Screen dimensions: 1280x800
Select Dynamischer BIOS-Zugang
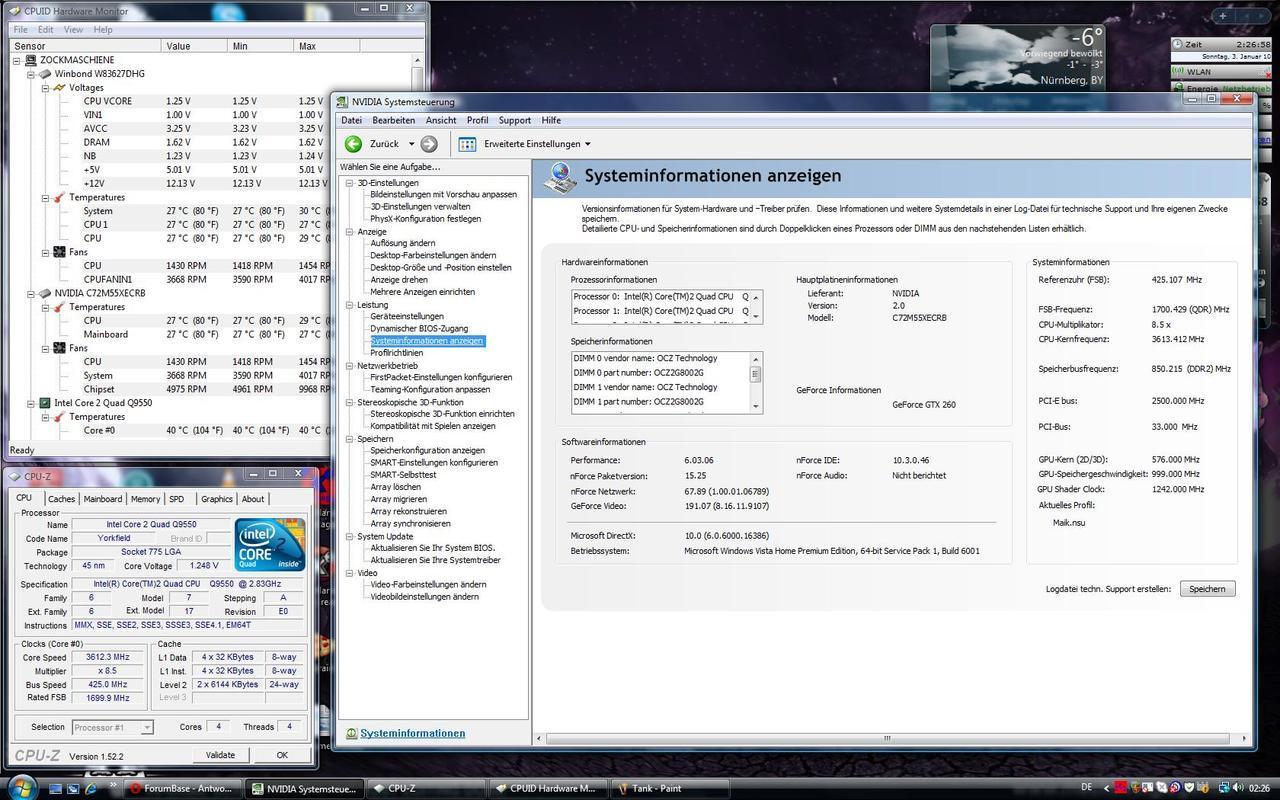coord(418,328)
